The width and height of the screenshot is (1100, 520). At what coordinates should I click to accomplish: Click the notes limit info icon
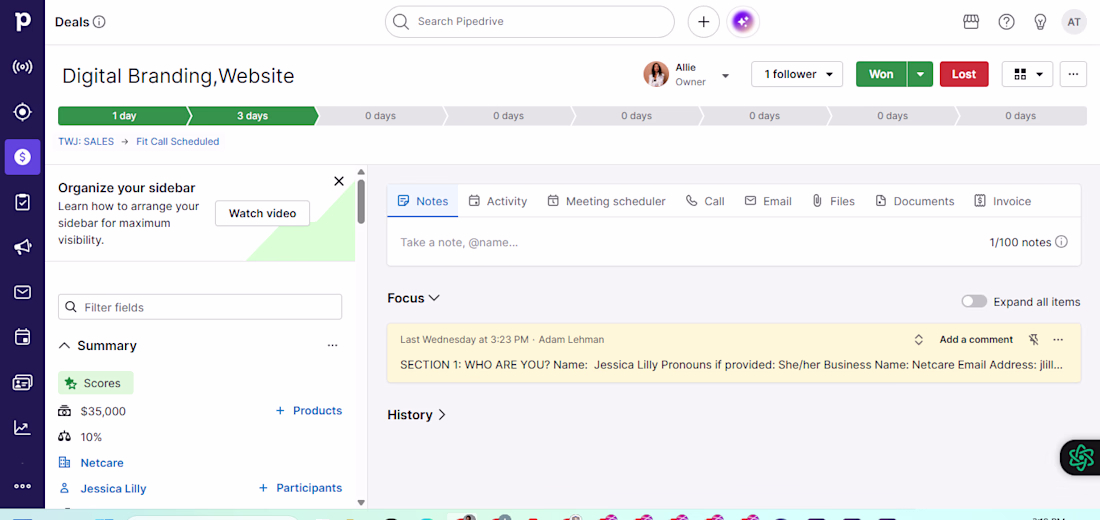click(x=1061, y=242)
